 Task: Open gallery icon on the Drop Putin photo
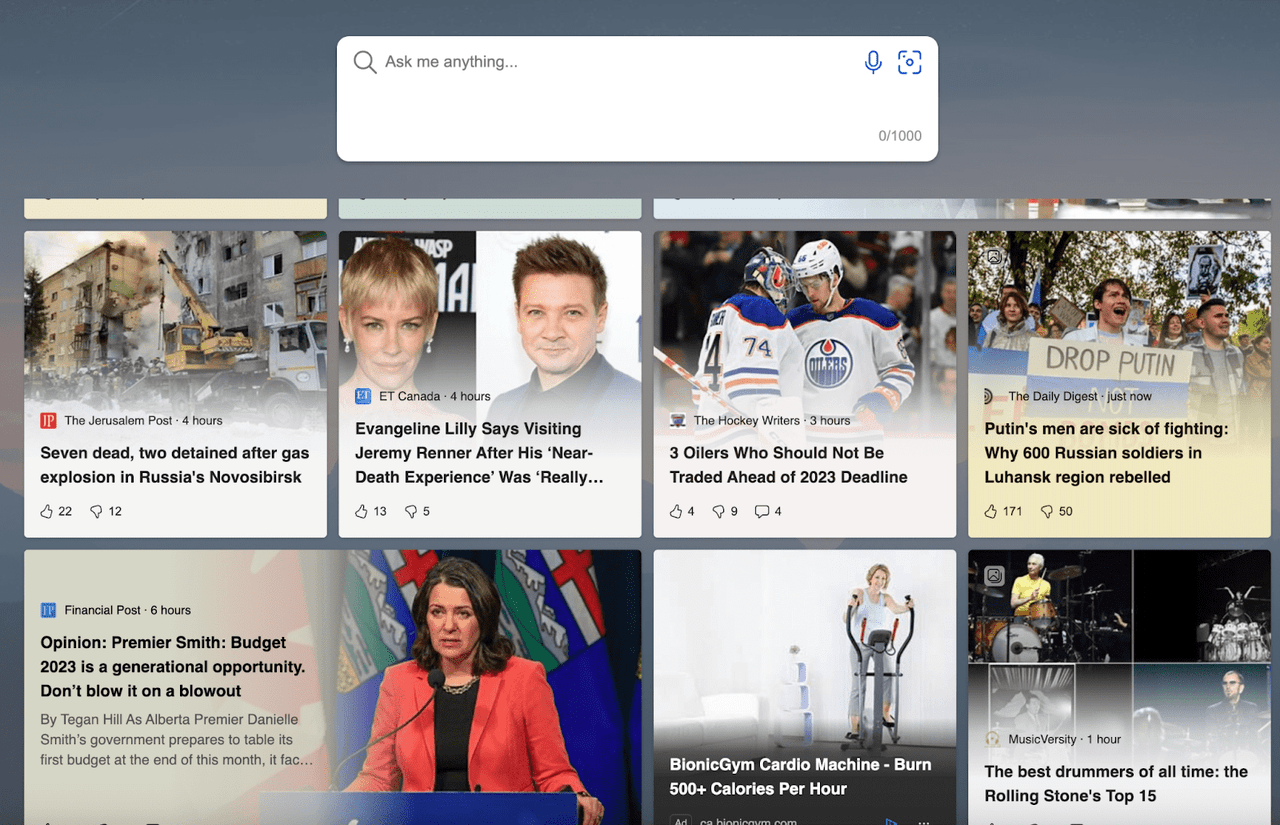[x=994, y=257]
